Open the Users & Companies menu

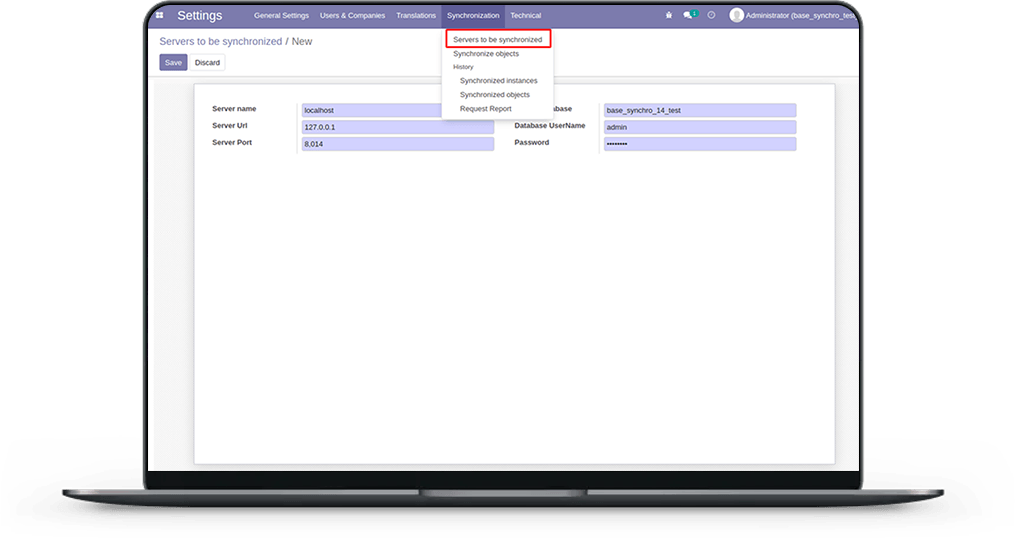click(352, 16)
